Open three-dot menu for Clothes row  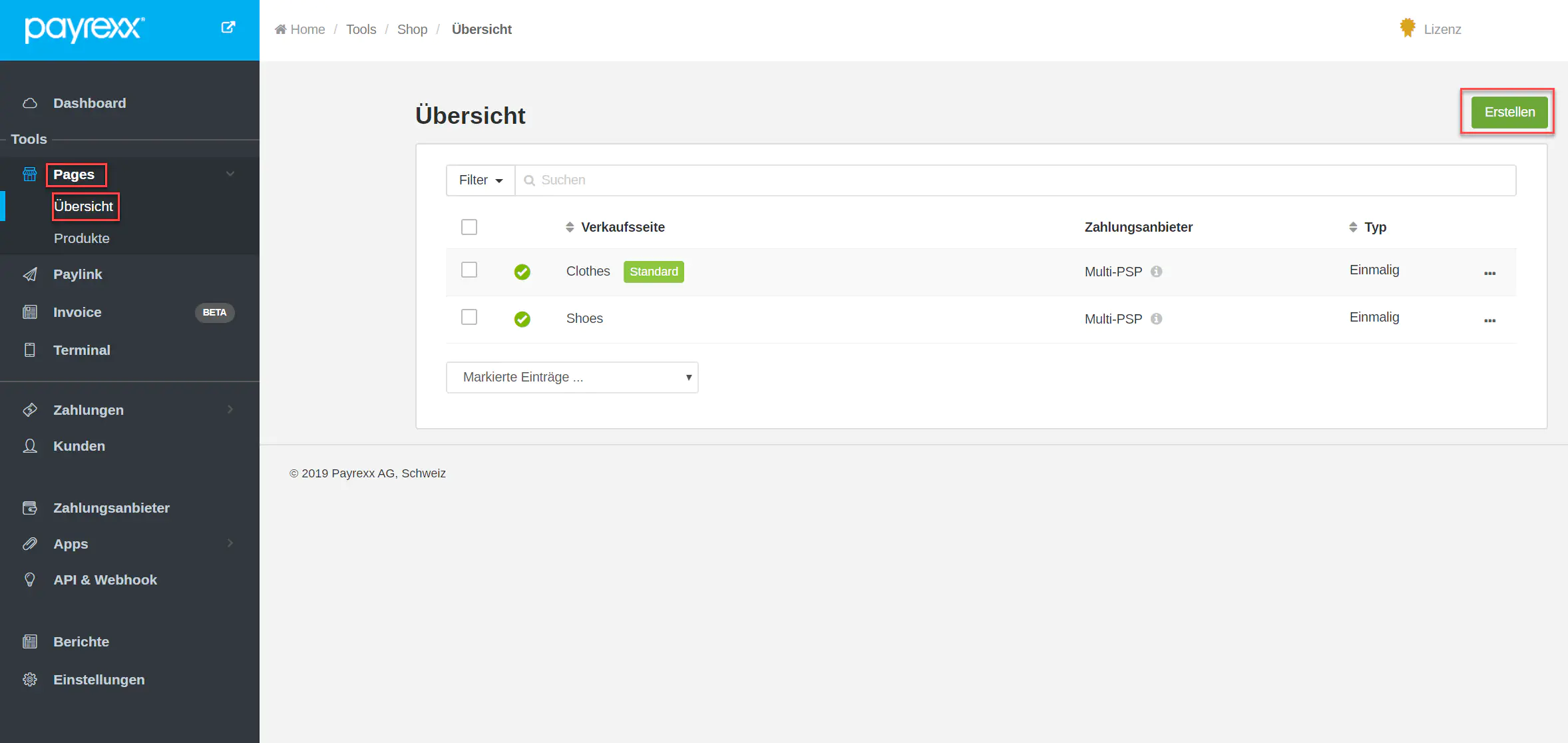tap(1489, 273)
